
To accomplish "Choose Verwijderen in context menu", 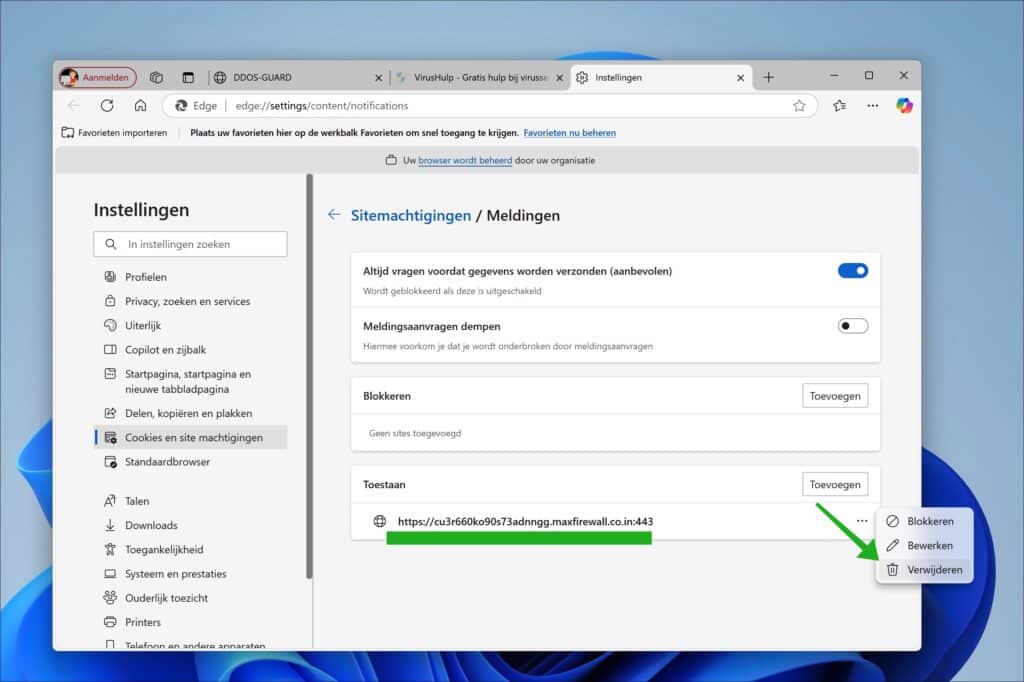I will tap(924, 570).
